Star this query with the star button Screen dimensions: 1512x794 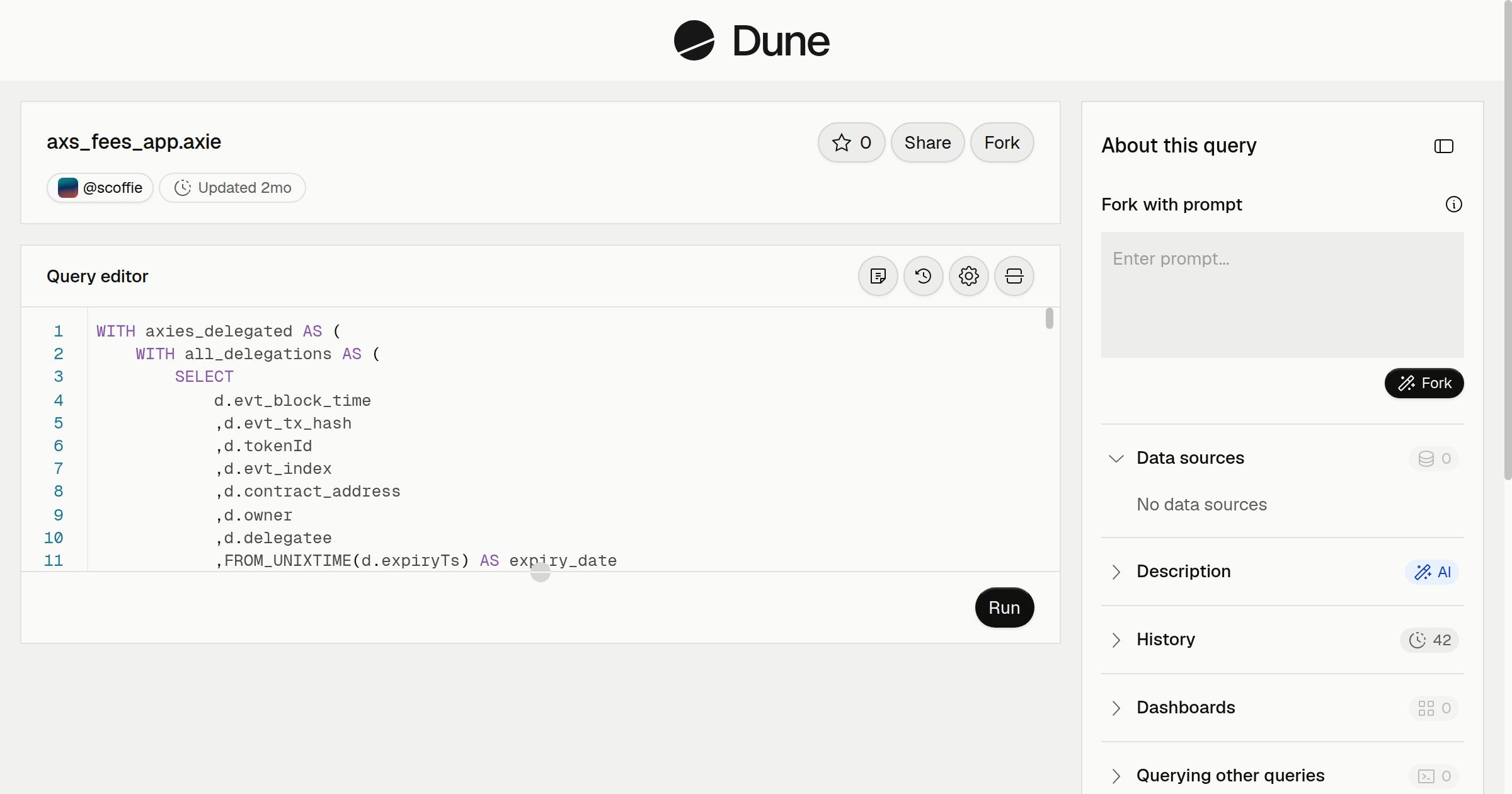pyautogui.click(x=851, y=142)
